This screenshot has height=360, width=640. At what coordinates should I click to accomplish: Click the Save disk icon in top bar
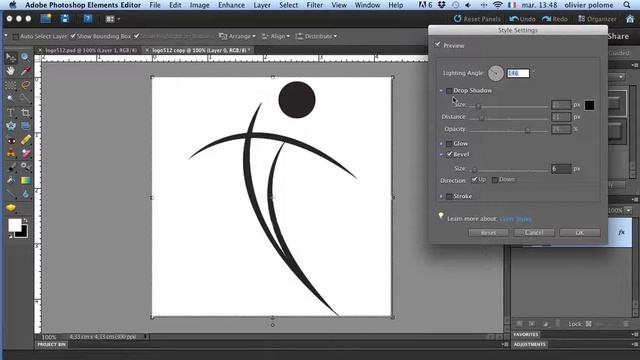point(64,19)
